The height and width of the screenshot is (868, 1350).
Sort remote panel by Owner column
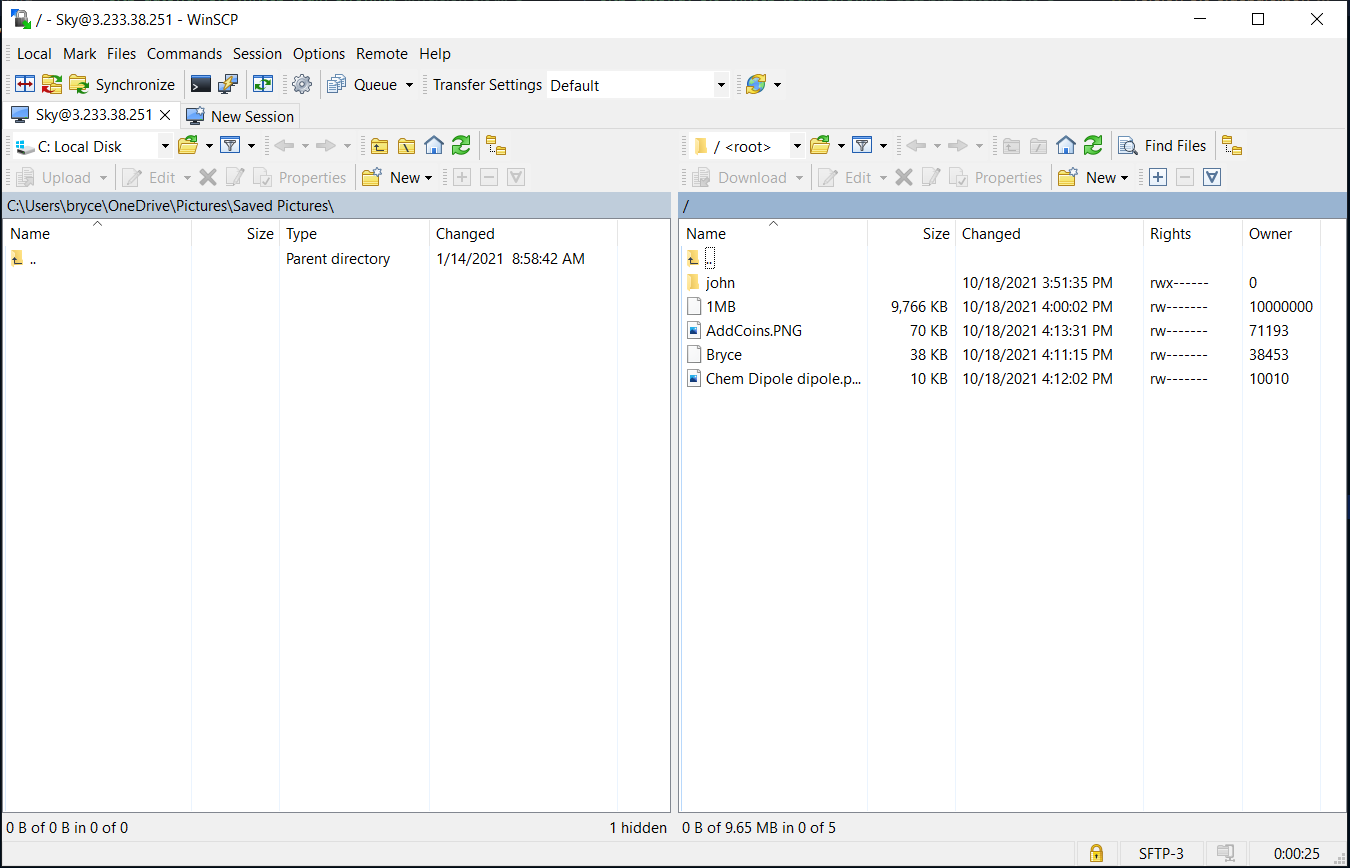point(1281,234)
